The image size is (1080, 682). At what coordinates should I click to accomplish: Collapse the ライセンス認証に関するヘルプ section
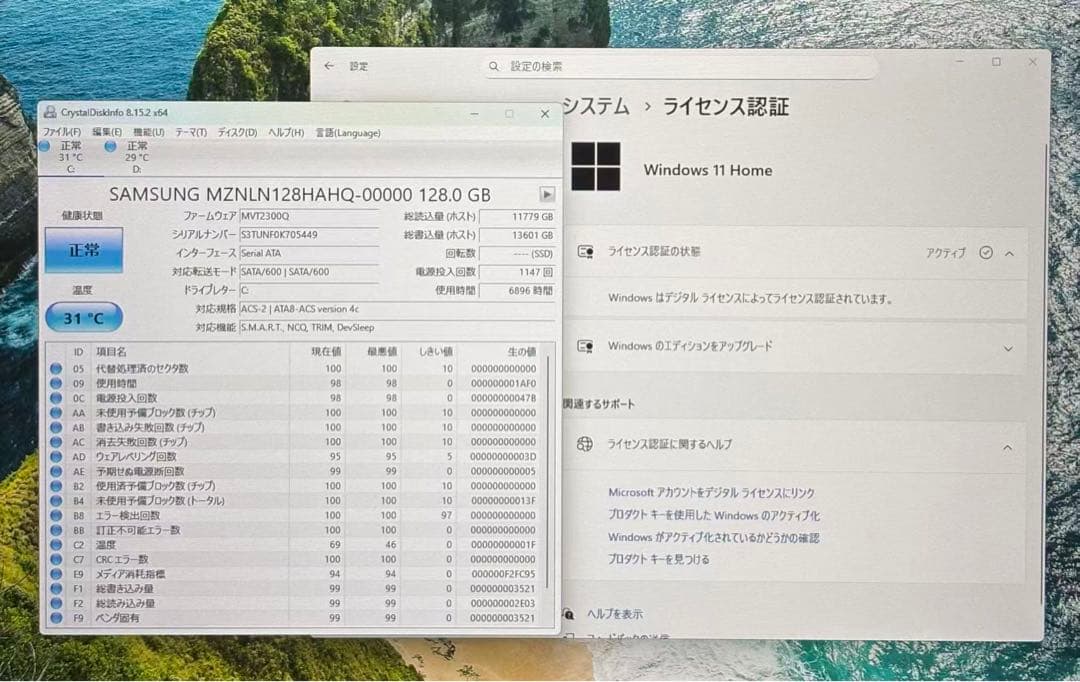(1006, 447)
